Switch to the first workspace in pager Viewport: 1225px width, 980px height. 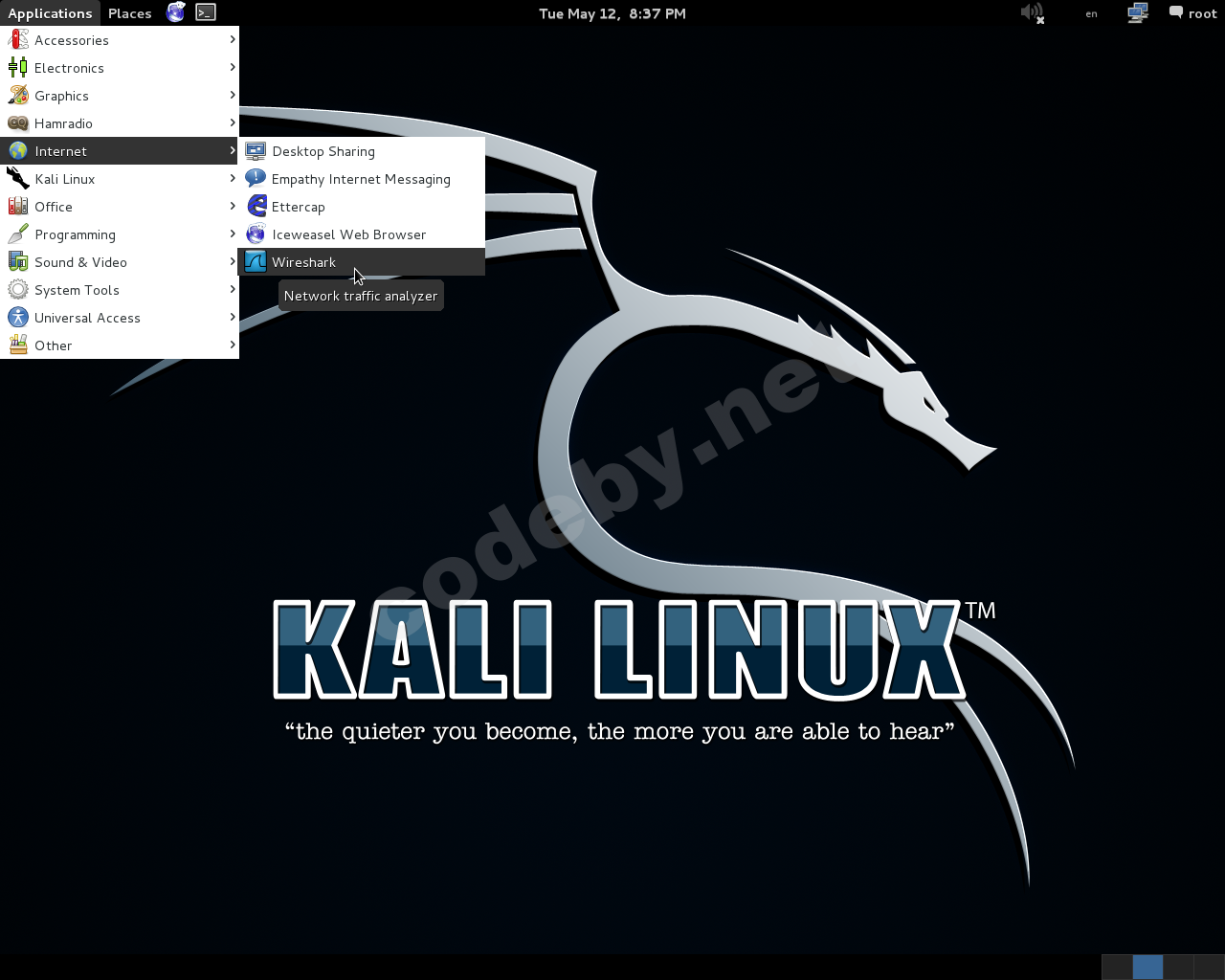[1117, 967]
